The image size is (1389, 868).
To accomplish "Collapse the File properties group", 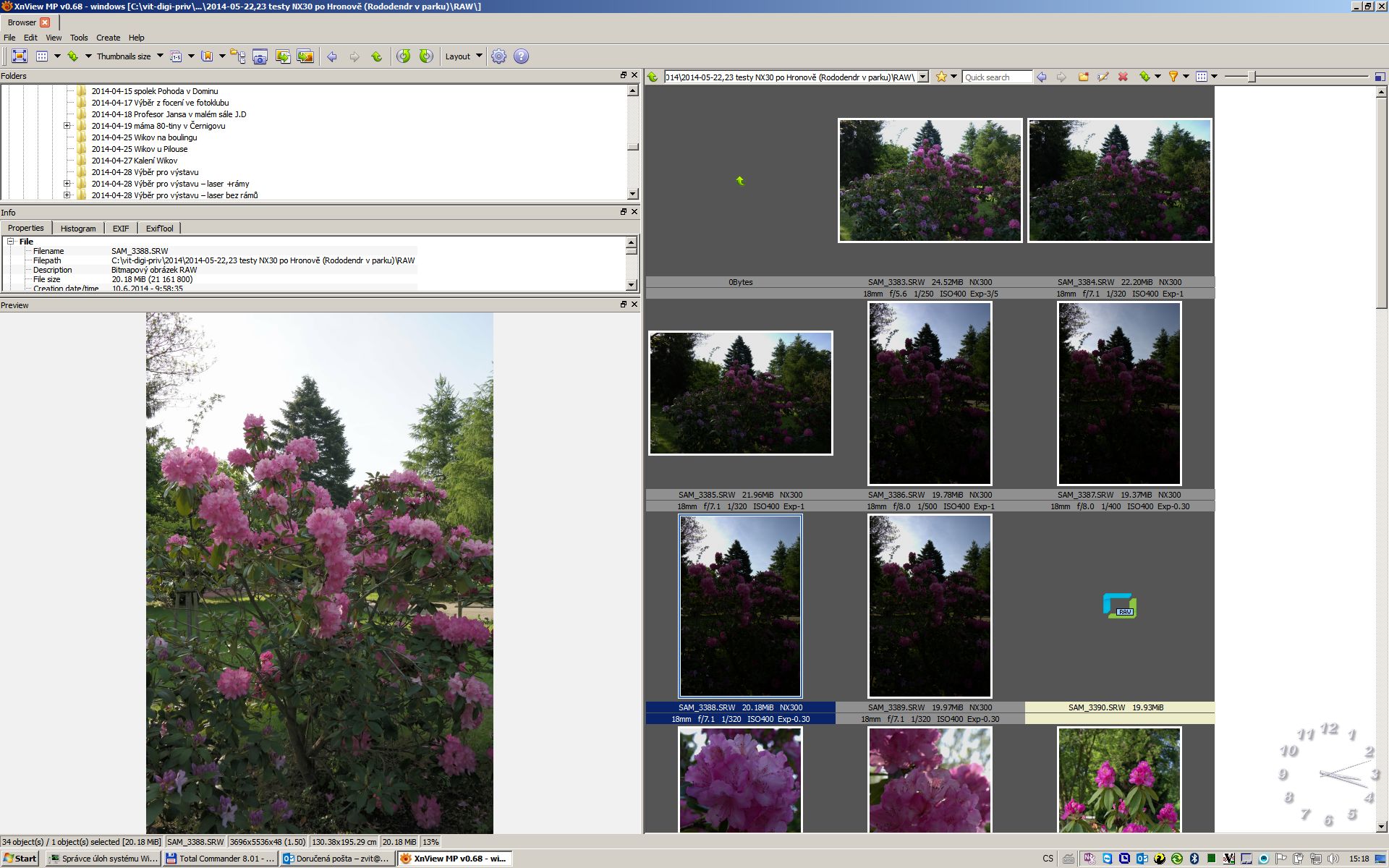I will click(x=11, y=242).
